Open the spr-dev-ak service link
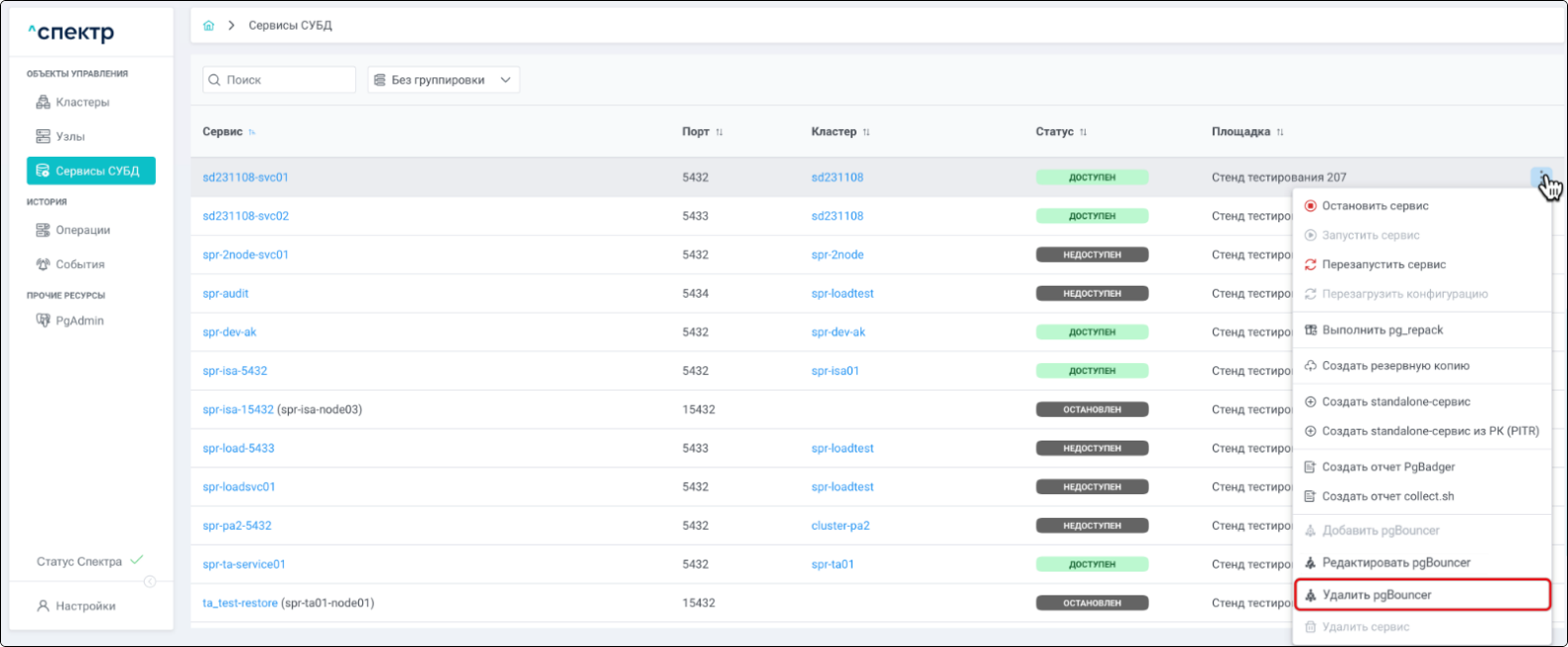Viewport: 1568px width, 647px height. pos(229,332)
